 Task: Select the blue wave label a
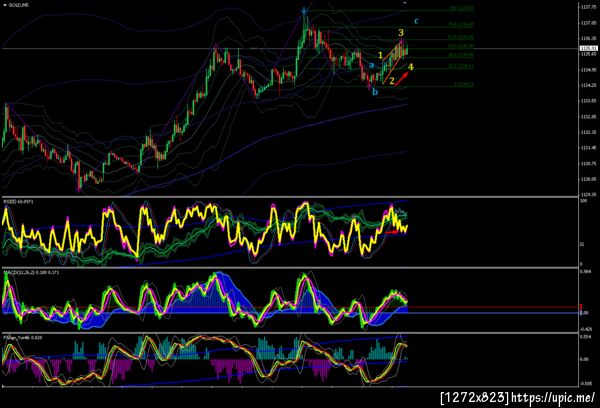pos(371,65)
